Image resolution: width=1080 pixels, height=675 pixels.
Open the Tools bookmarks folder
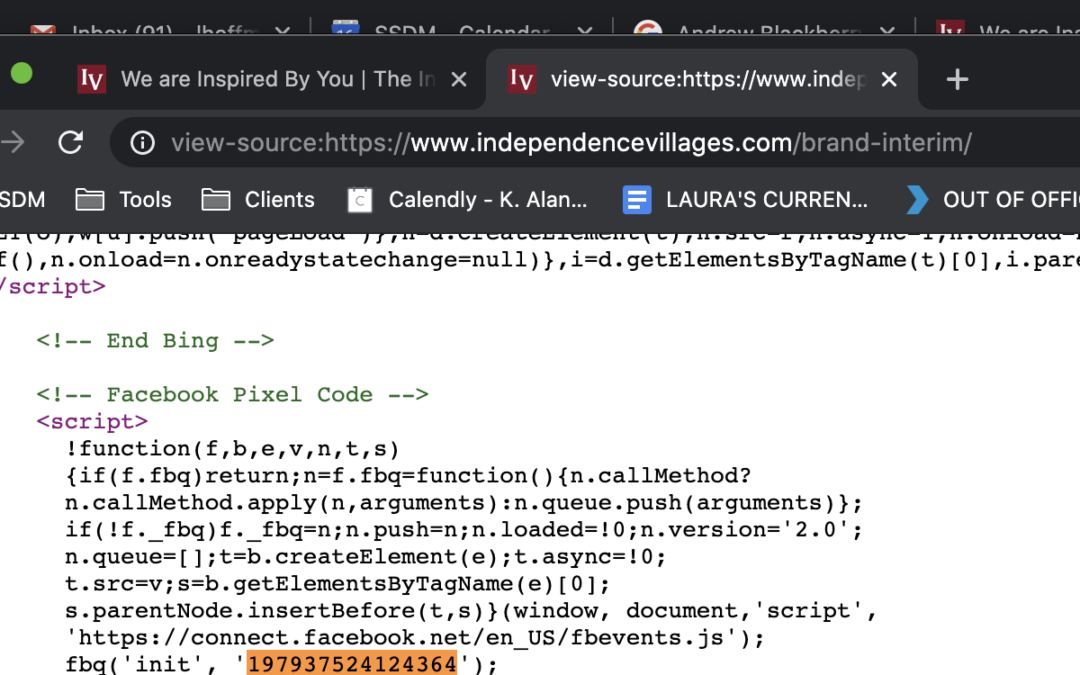pos(123,200)
